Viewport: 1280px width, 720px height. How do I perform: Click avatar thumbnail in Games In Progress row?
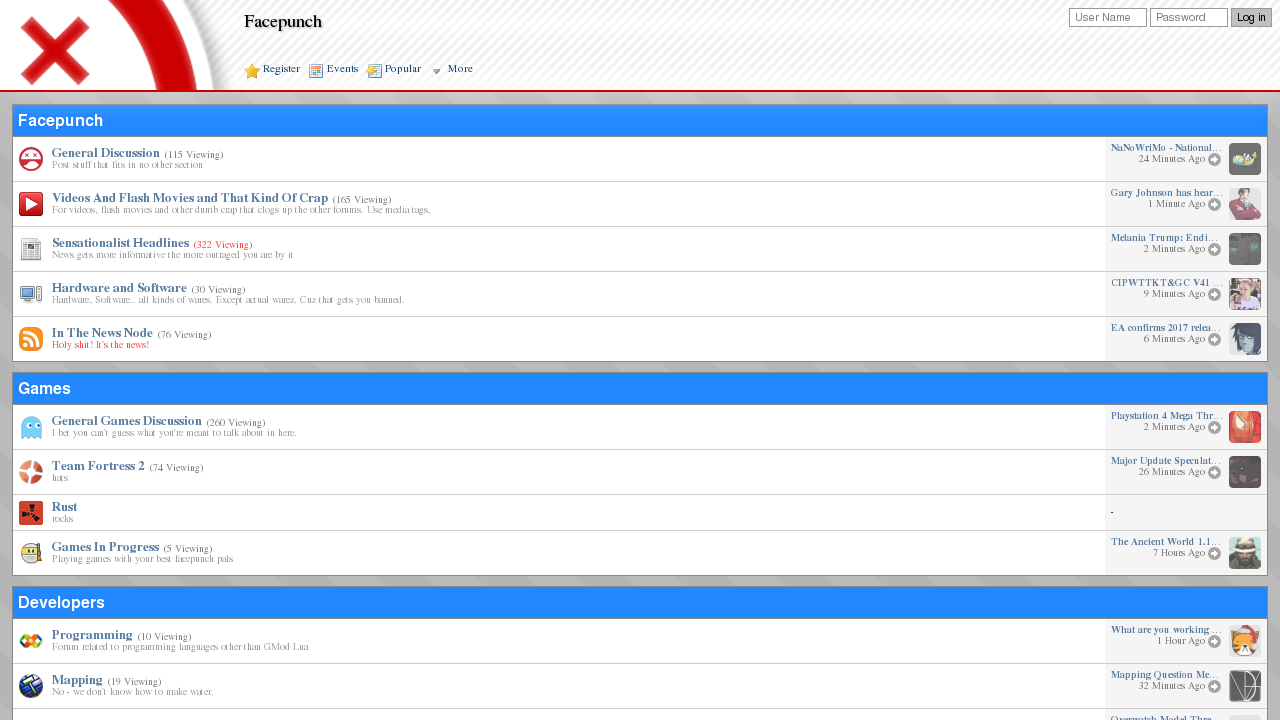tap(1245, 553)
